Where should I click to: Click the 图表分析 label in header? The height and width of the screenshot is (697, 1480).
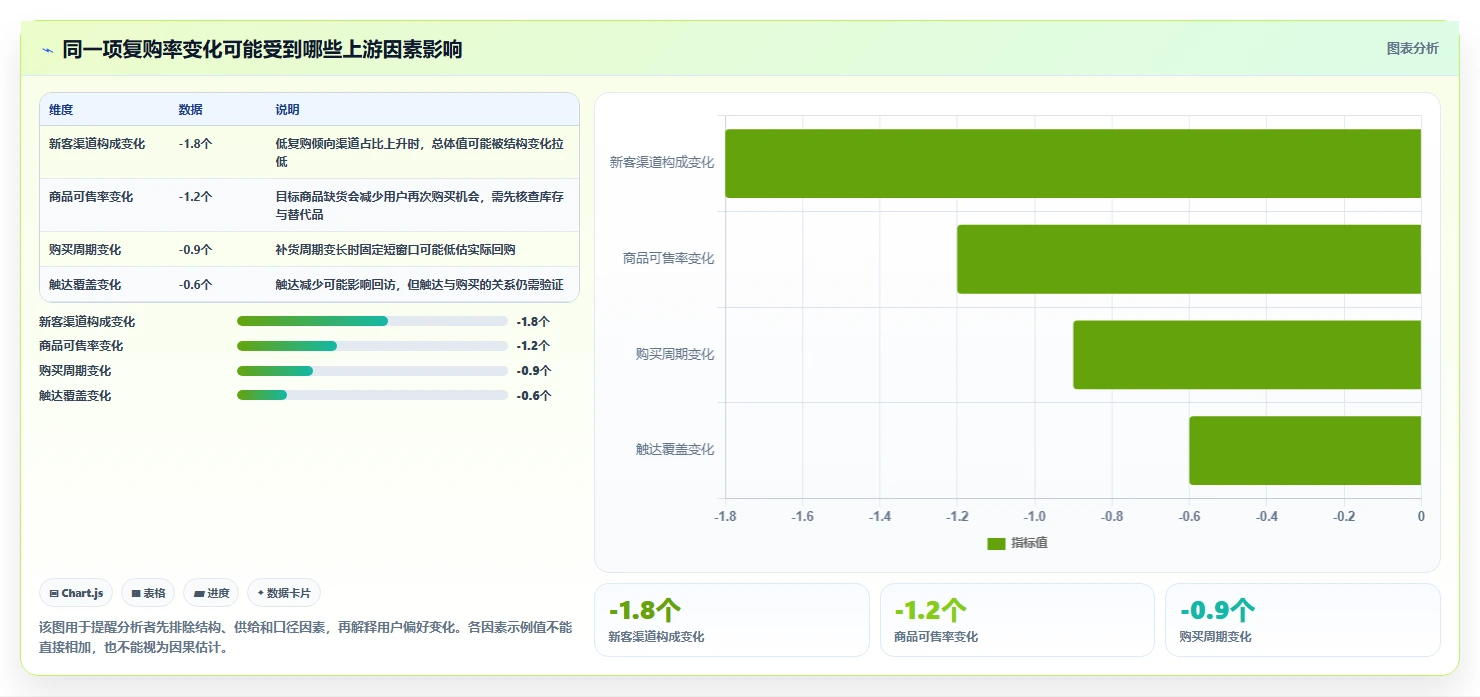click(x=1412, y=48)
